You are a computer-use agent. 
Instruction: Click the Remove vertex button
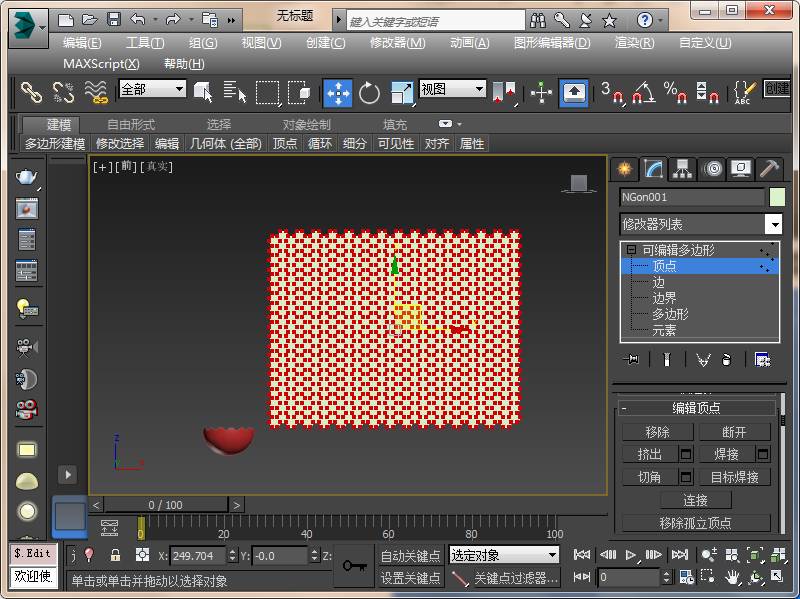pos(657,432)
